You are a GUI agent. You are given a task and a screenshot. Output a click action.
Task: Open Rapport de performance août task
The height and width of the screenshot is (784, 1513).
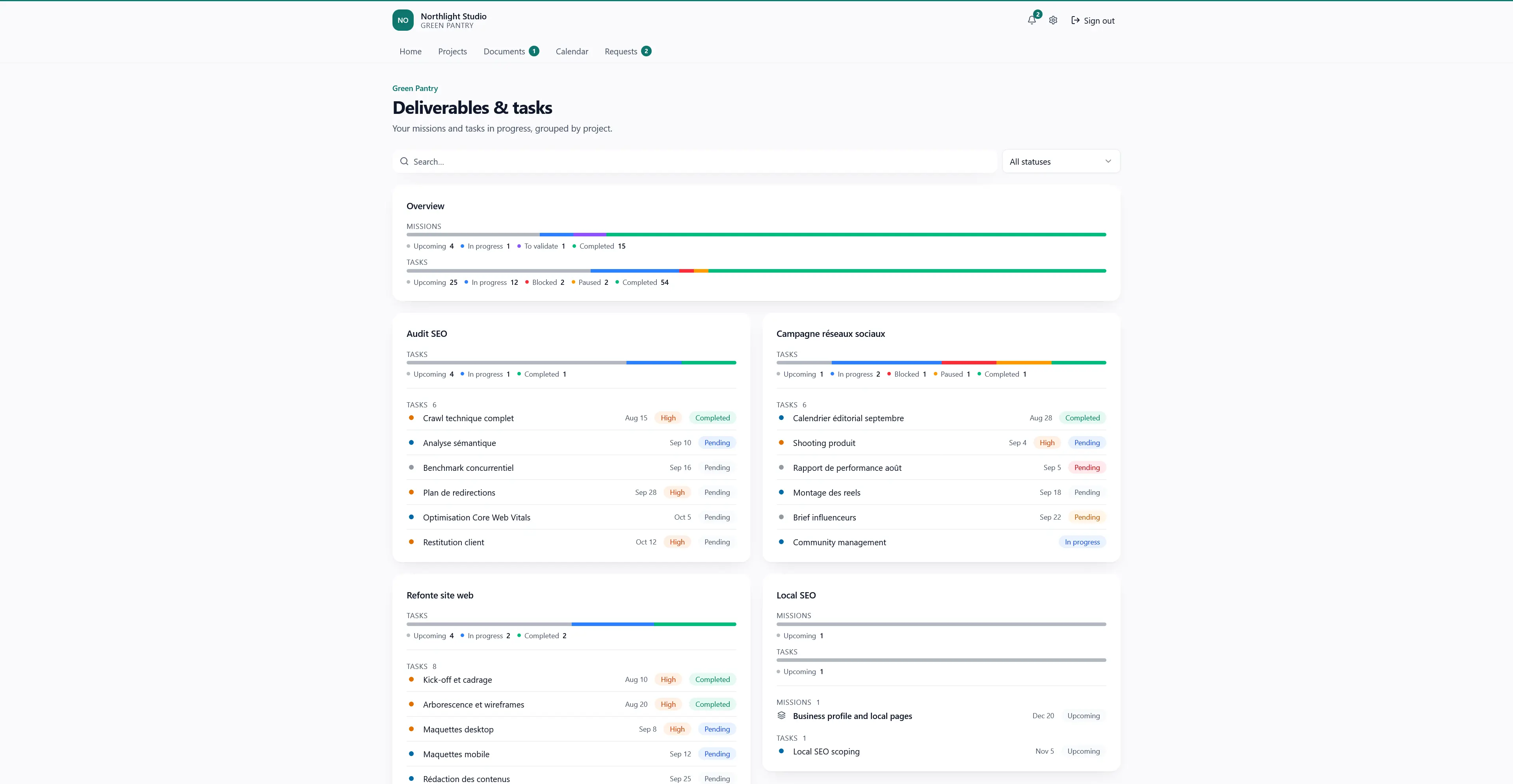[x=941, y=468]
